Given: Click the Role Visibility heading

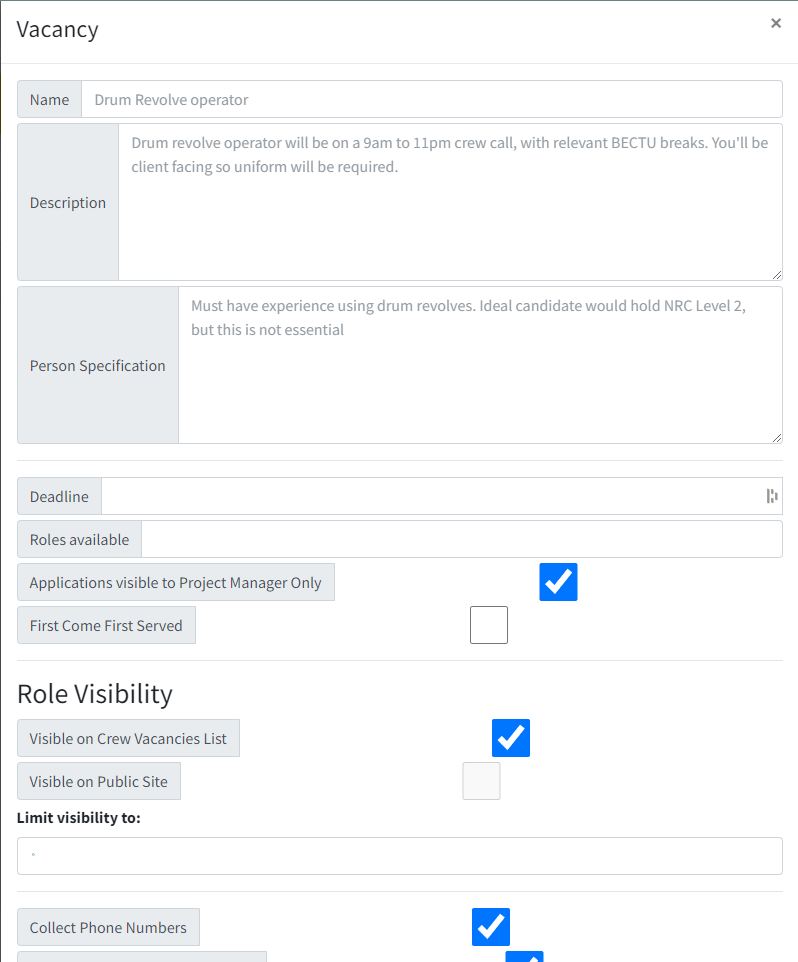Looking at the screenshot, I should click(x=93, y=693).
